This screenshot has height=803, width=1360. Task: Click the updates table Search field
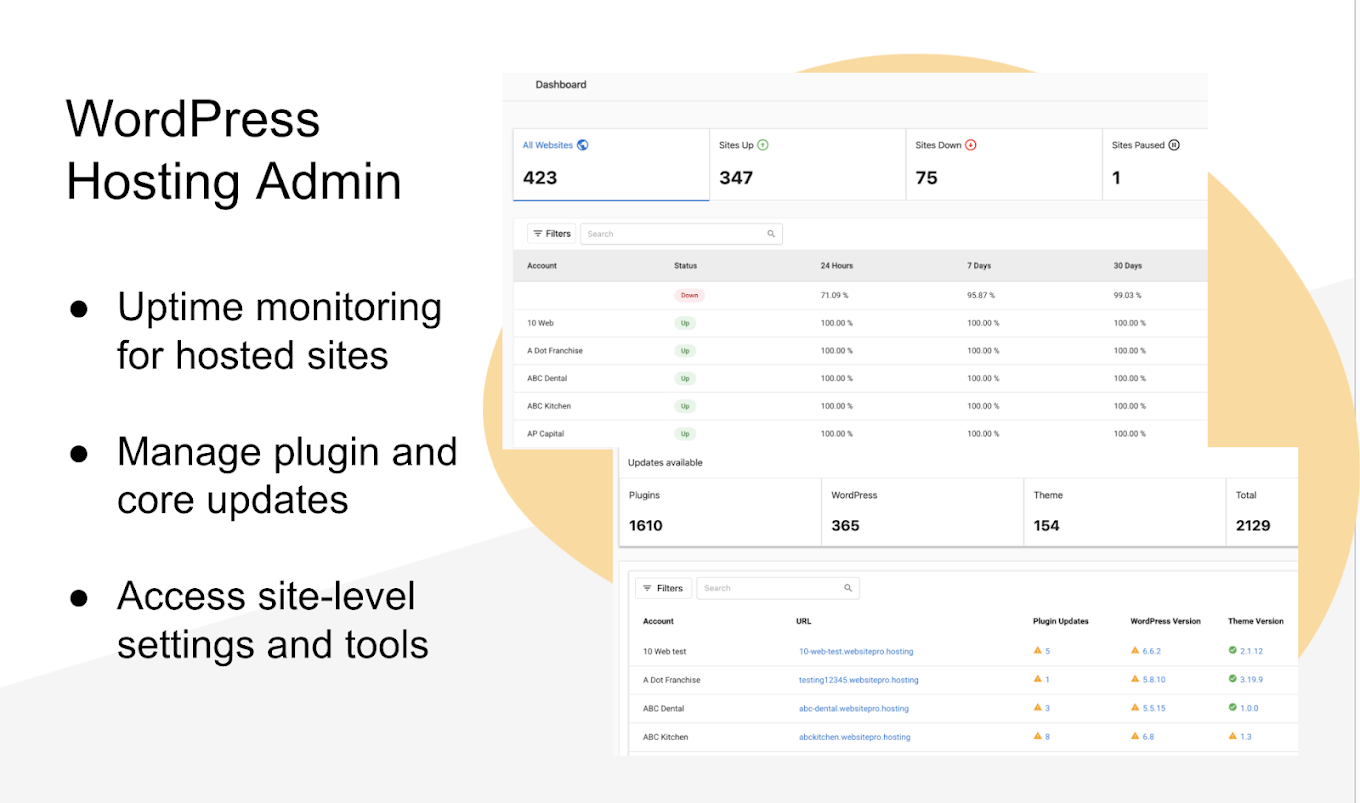770,588
